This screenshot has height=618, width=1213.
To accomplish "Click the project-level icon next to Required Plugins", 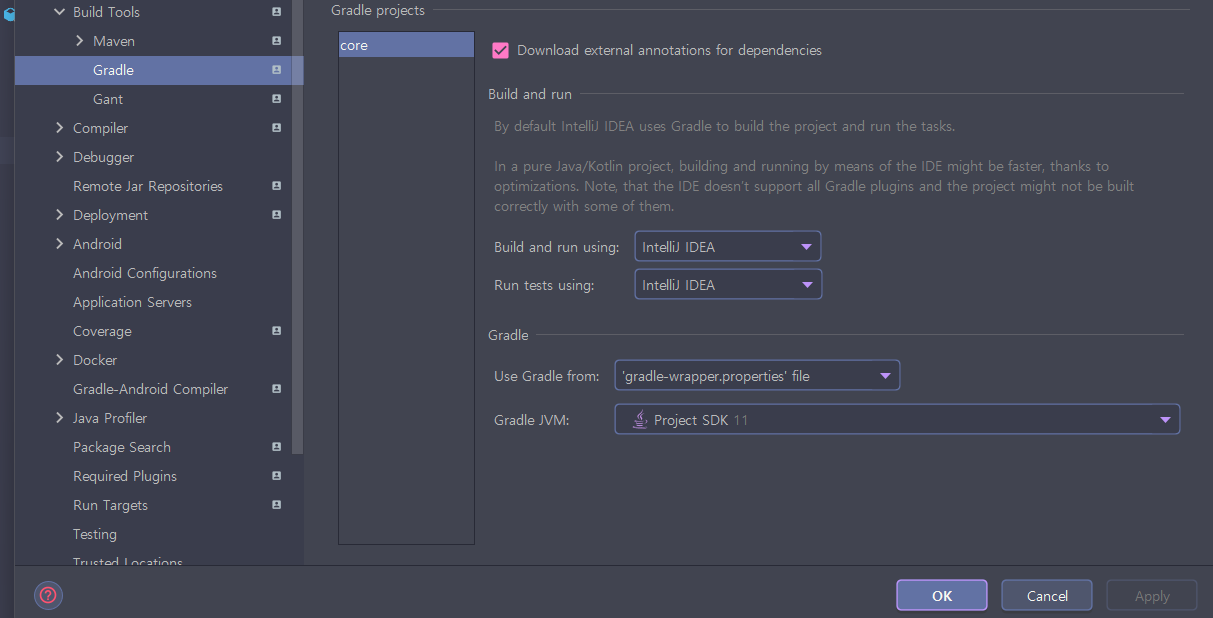I will click(277, 476).
